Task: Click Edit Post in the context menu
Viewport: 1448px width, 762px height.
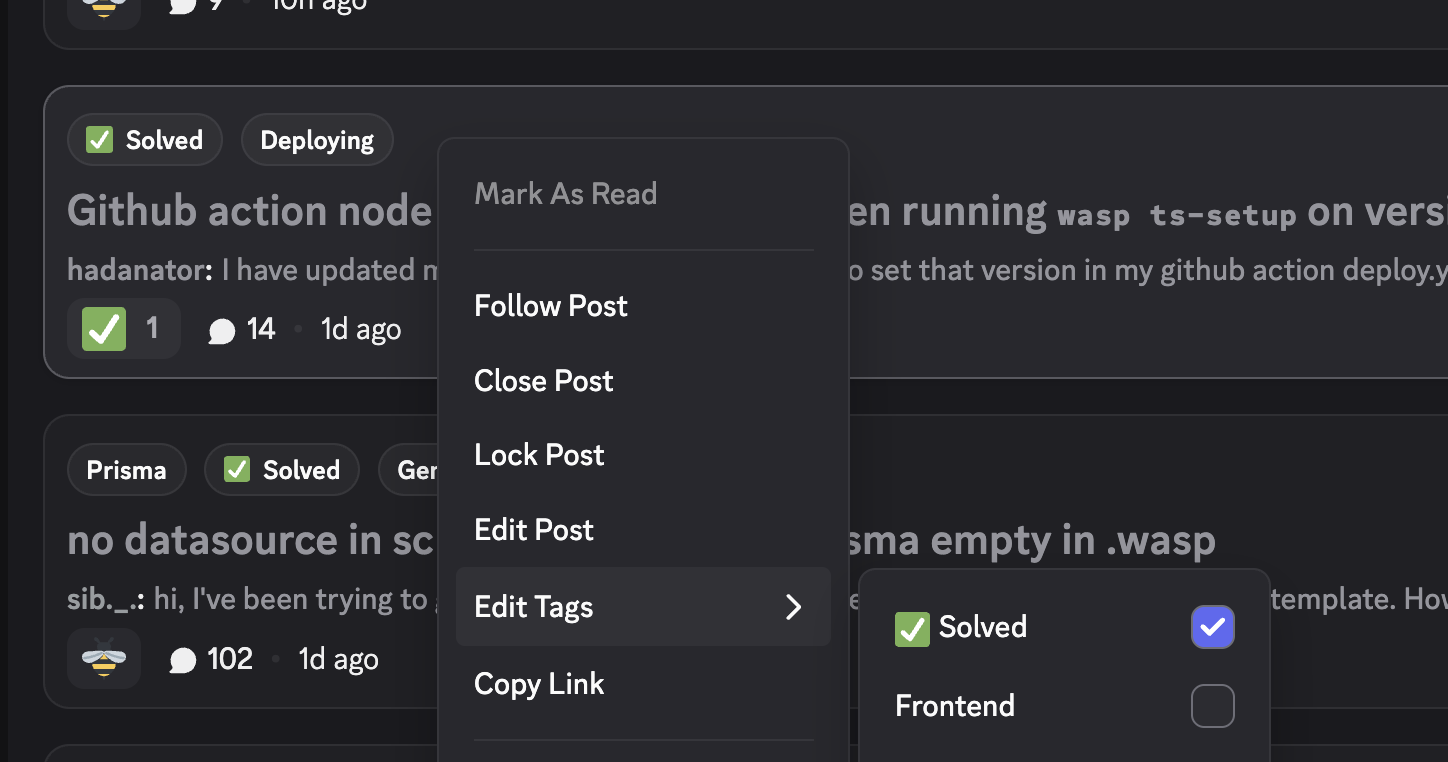Action: click(x=534, y=530)
